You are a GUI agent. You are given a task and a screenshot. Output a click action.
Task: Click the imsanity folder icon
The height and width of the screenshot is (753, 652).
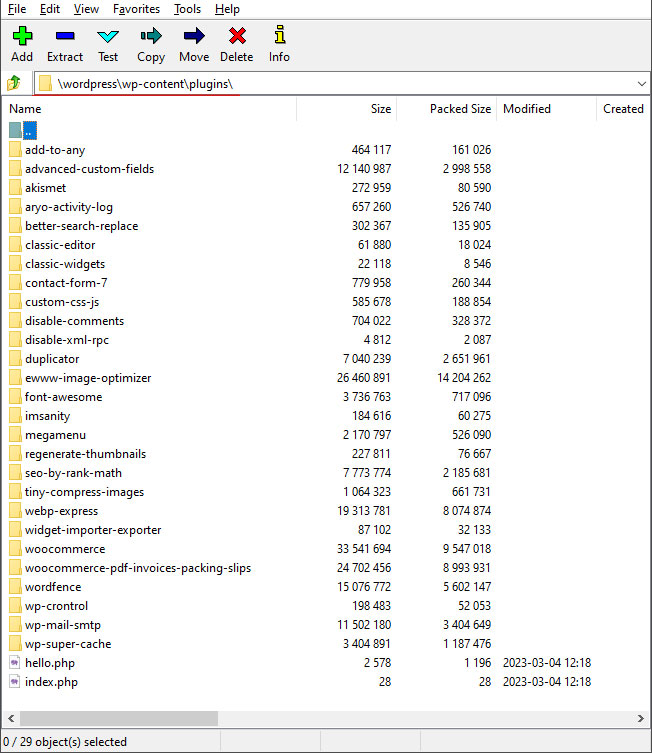point(15,416)
